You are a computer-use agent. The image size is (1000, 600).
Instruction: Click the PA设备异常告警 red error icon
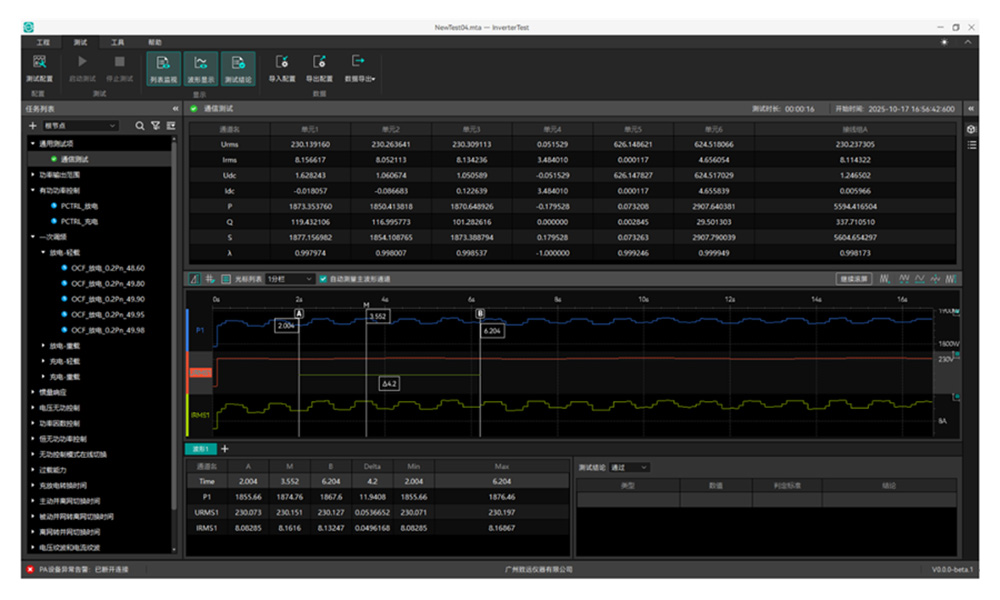pos(30,569)
